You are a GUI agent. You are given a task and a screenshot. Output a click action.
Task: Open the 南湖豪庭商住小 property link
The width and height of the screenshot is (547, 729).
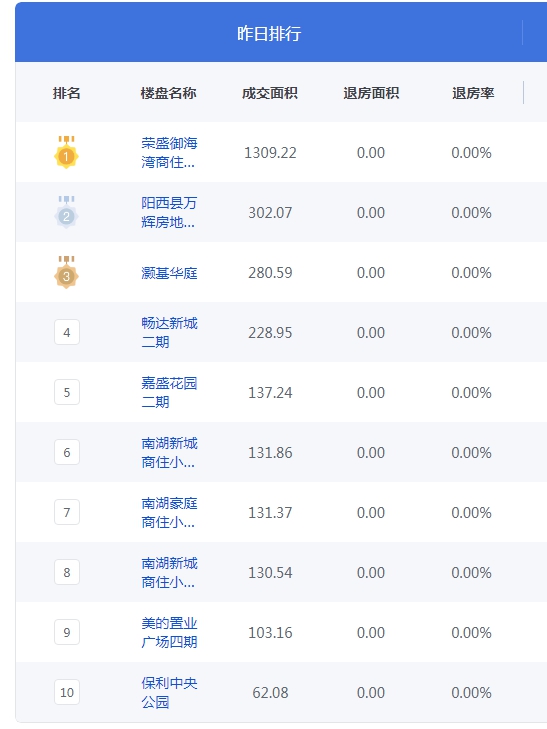(169, 512)
